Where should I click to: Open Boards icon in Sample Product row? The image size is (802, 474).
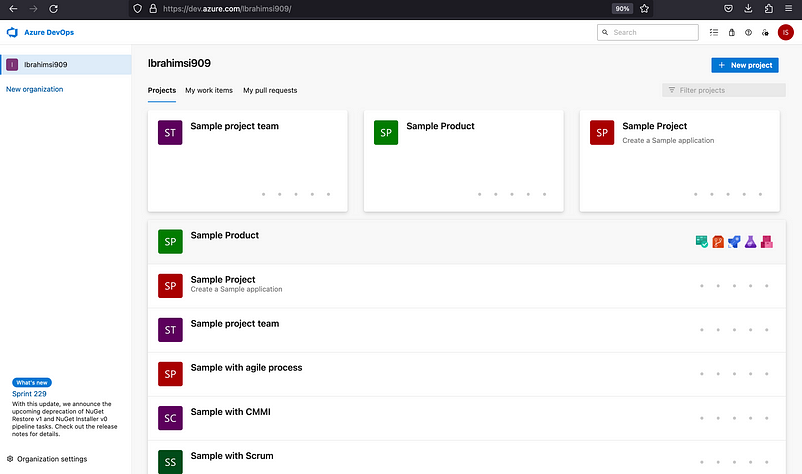click(702, 241)
